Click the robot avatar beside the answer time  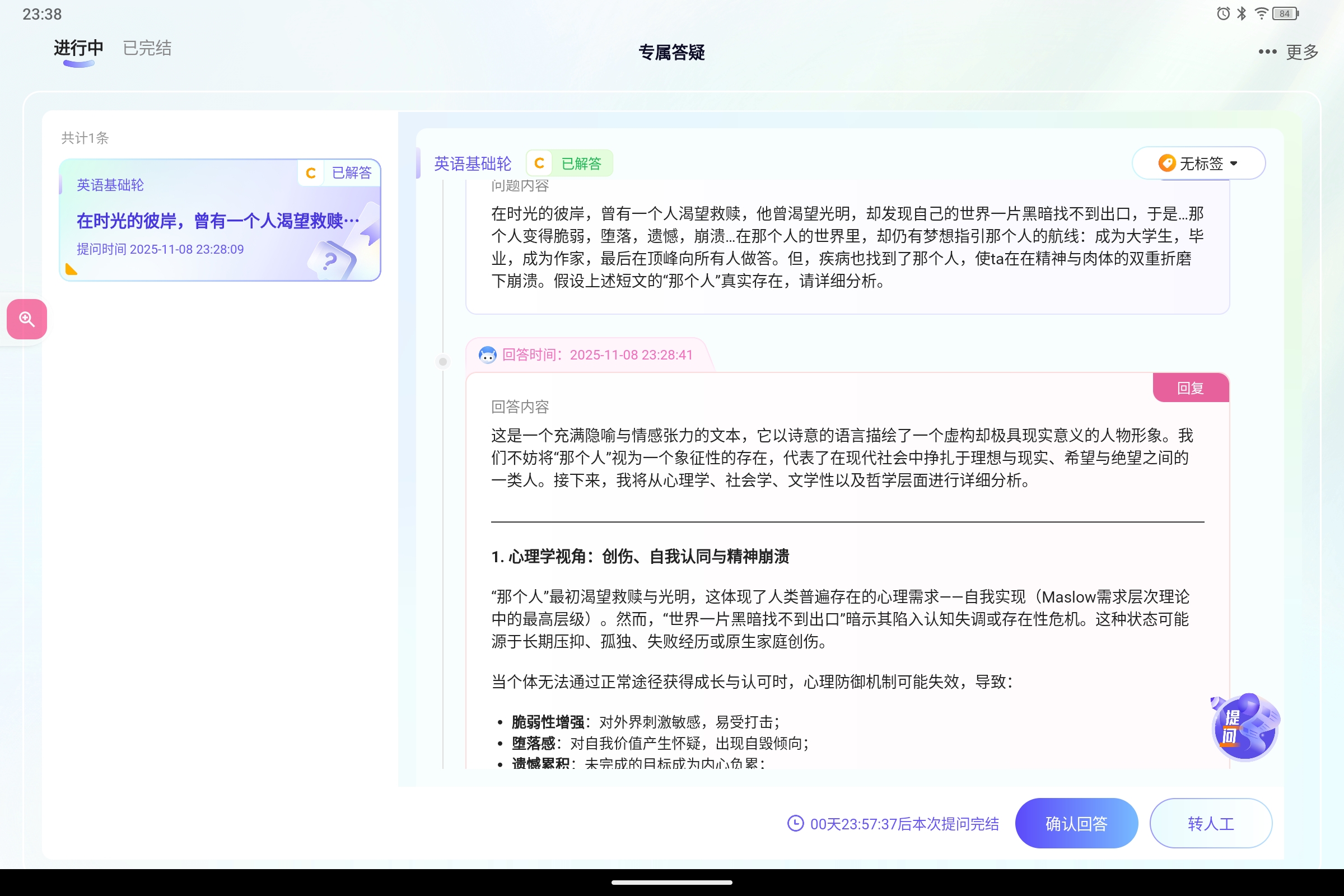click(487, 355)
